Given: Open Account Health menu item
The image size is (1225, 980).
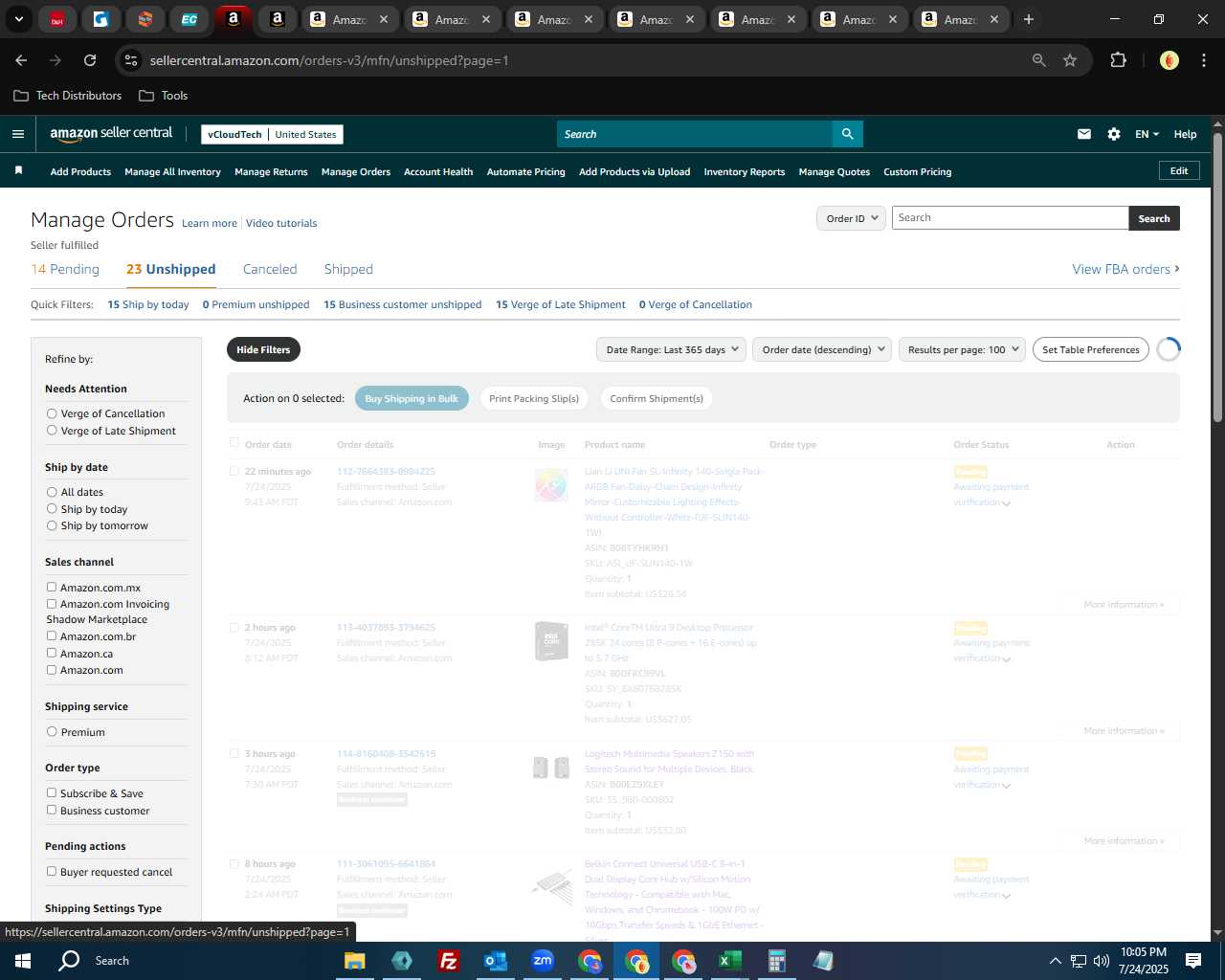Looking at the screenshot, I should click(x=438, y=172).
